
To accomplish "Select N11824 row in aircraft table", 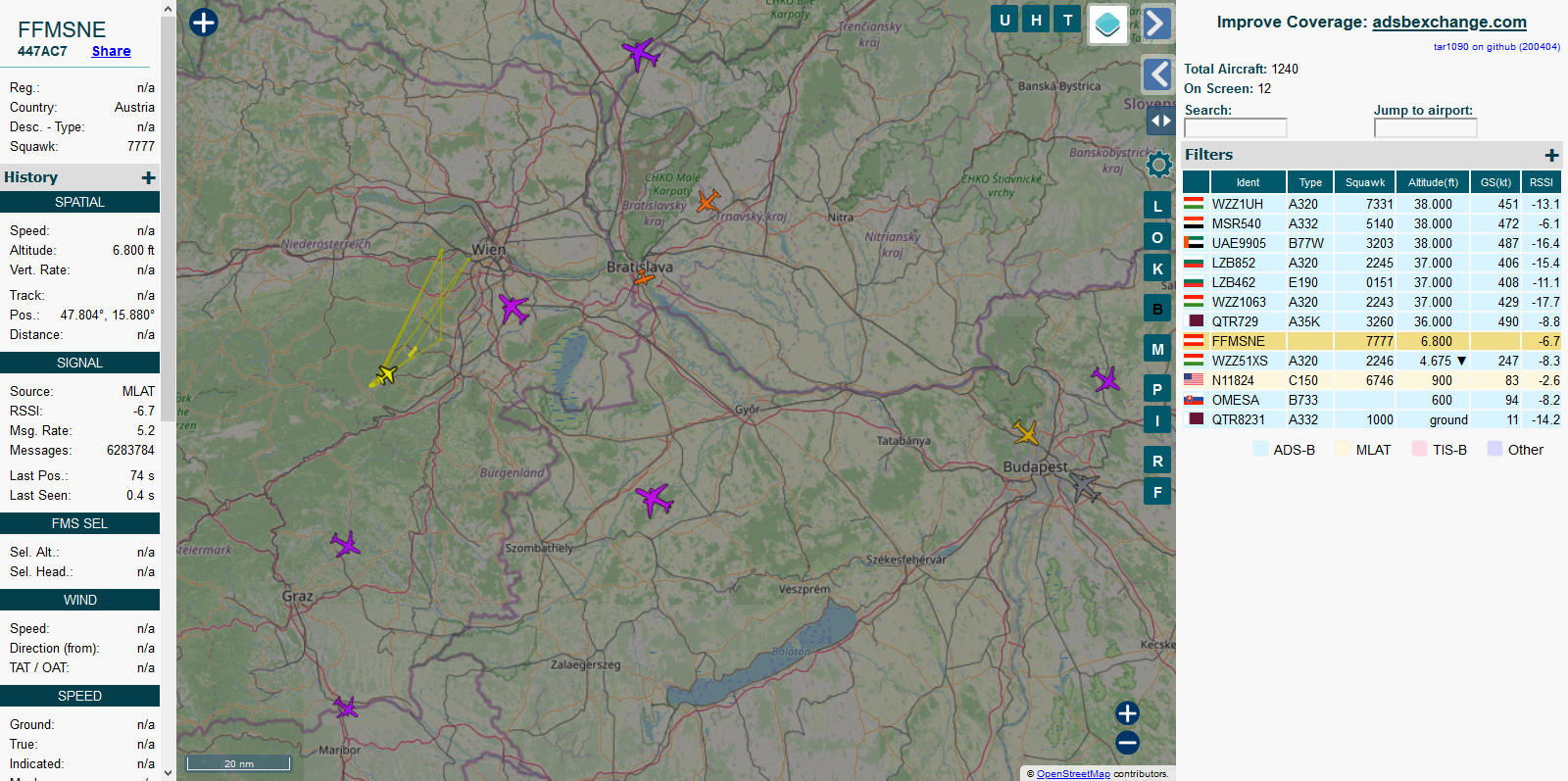I will 1372,380.
